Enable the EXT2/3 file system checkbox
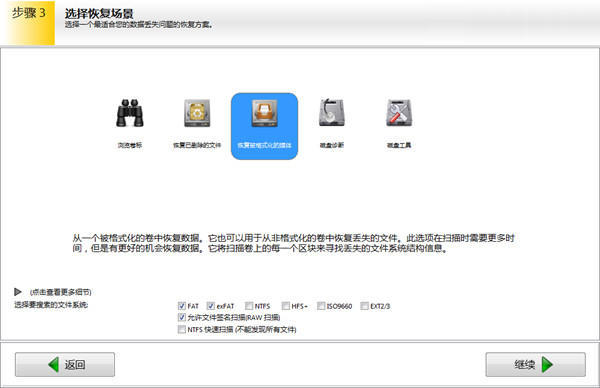Viewport: 600px width, 388px height. 364,306
